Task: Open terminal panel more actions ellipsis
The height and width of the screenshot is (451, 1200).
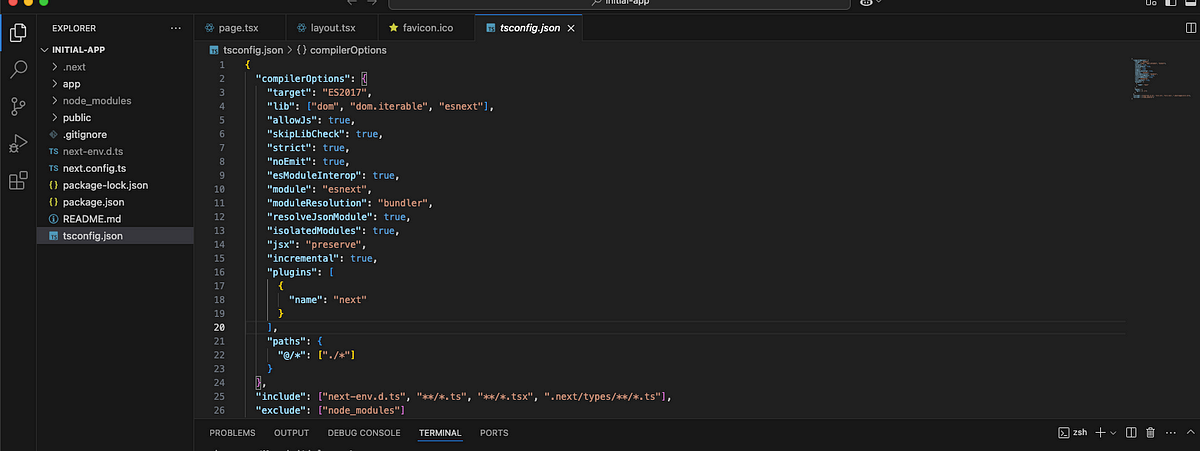Action: pyautogui.click(x=1169, y=433)
